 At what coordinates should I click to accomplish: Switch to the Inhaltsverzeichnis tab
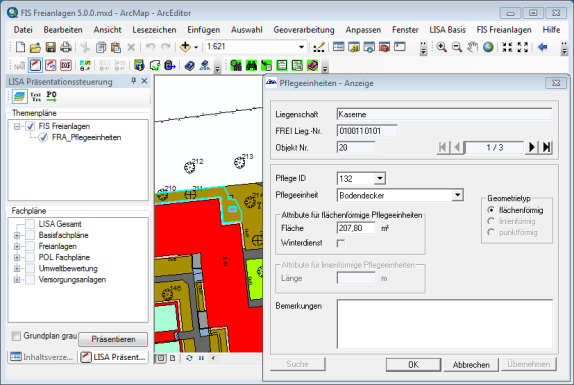(x=42, y=357)
